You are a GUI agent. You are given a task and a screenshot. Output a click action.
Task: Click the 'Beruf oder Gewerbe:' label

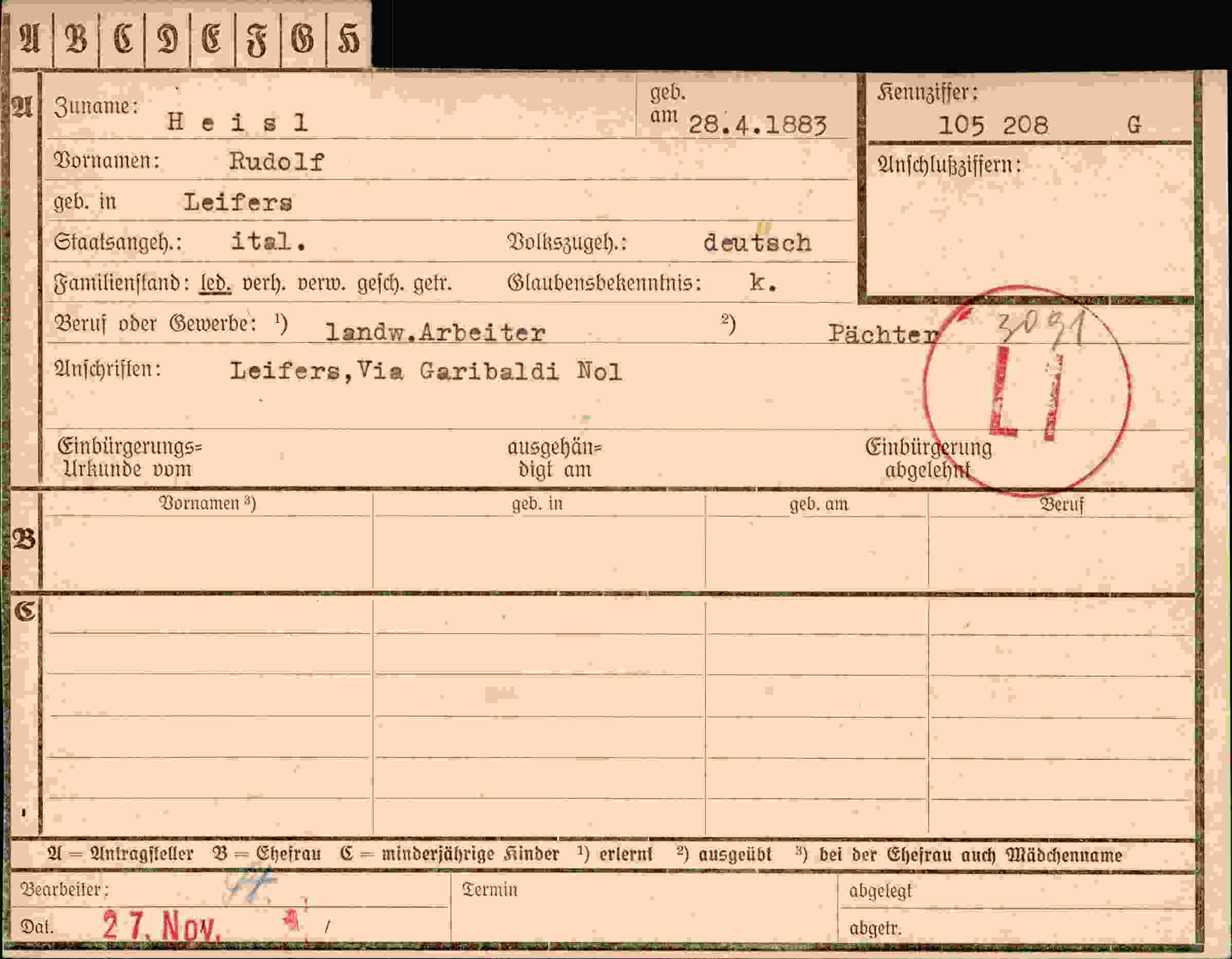(x=155, y=324)
